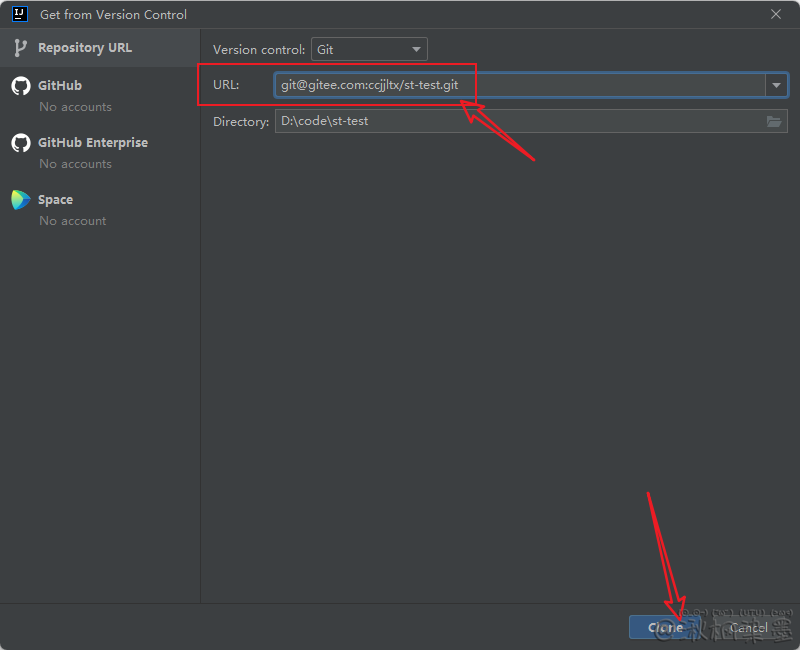Open the GitHub Enterprise section label

(92, 143)
